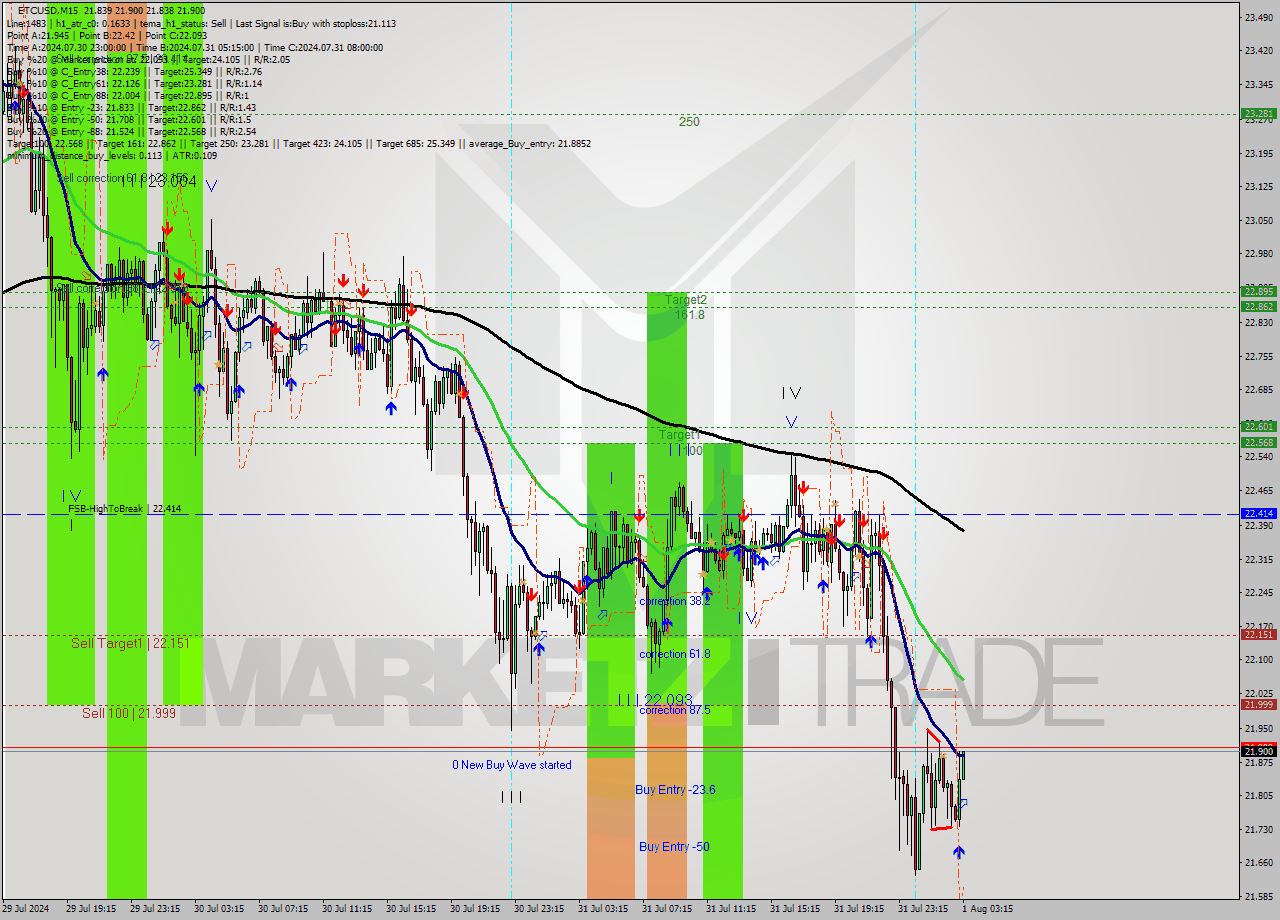Click the 'correction 38.2' label
The image size is (1280, 920).
(675, 601)
